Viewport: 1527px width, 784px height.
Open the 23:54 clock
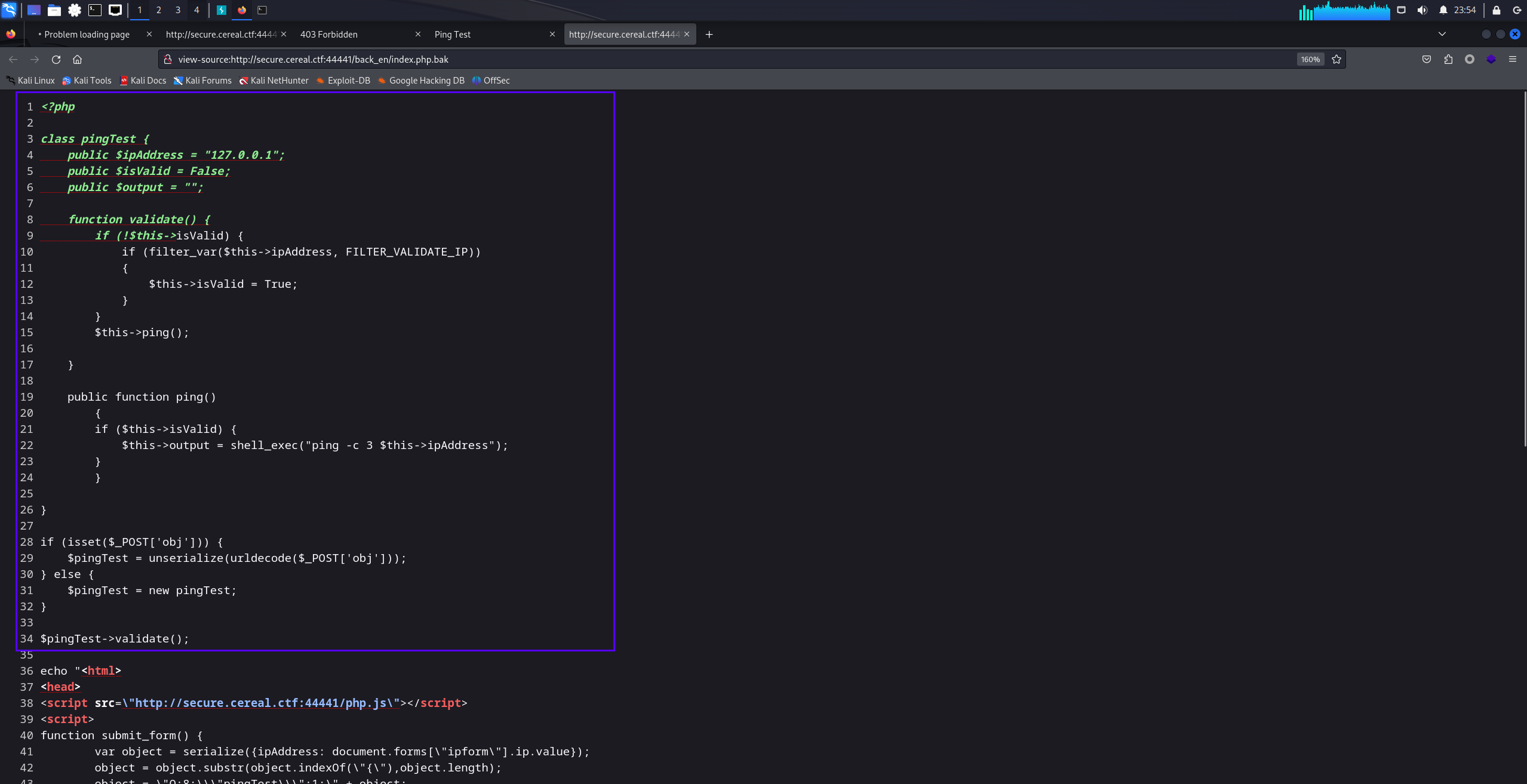tap(1465, 10)
